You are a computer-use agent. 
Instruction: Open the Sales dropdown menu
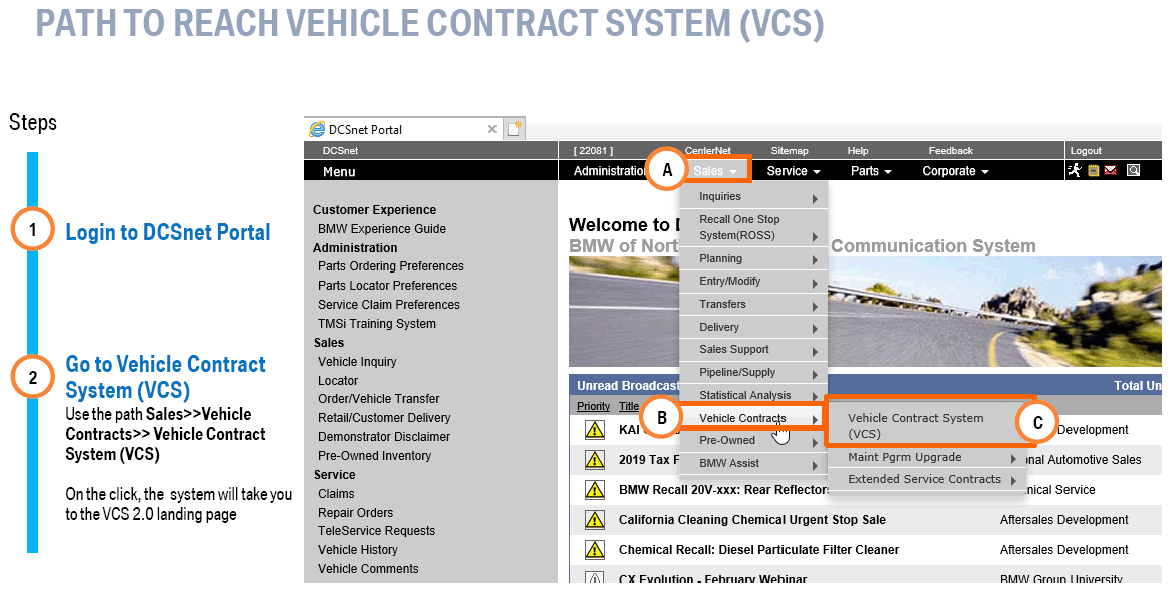coord(714,171)
